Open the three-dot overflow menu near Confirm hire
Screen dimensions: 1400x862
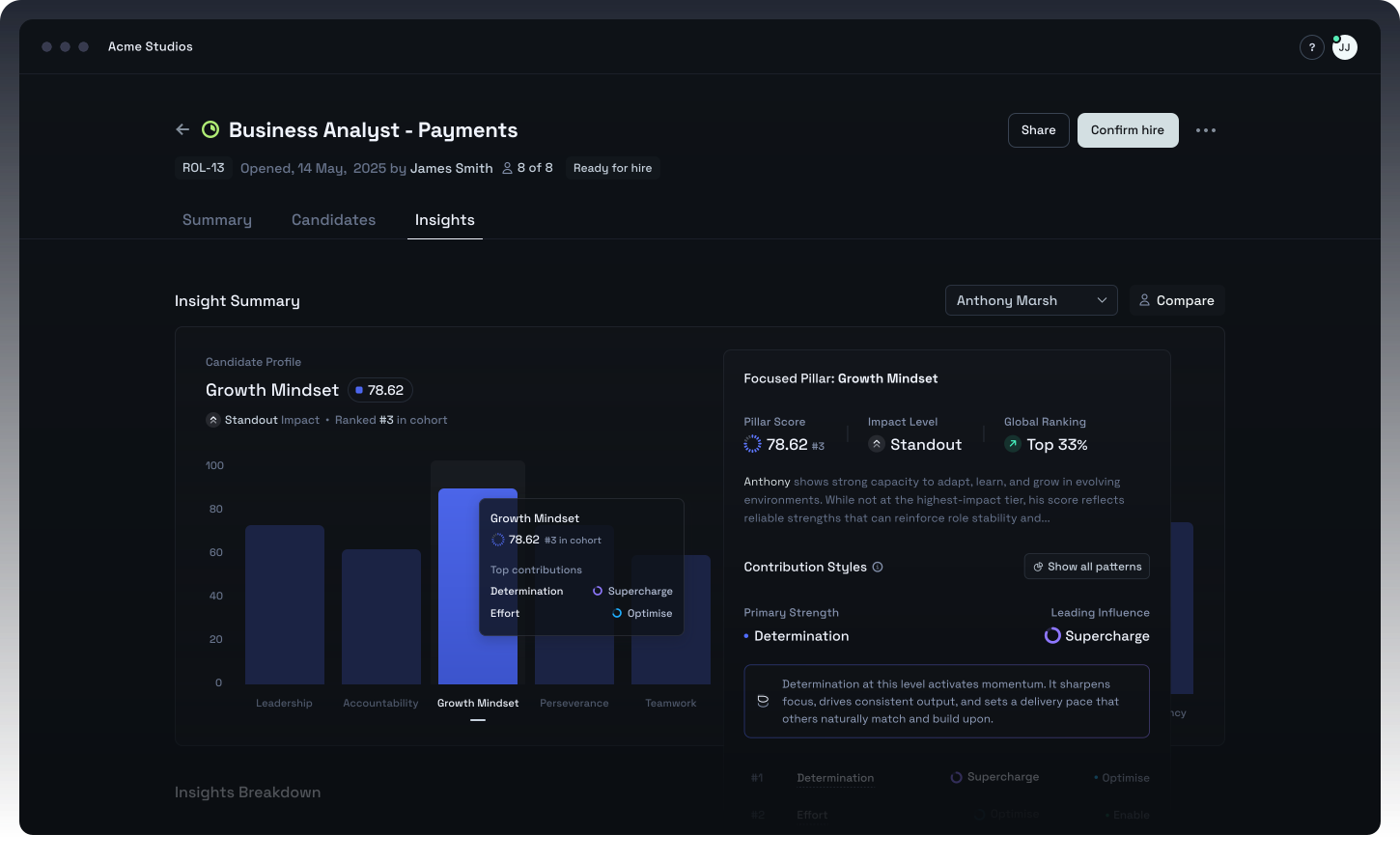(x=1205, y=129)
